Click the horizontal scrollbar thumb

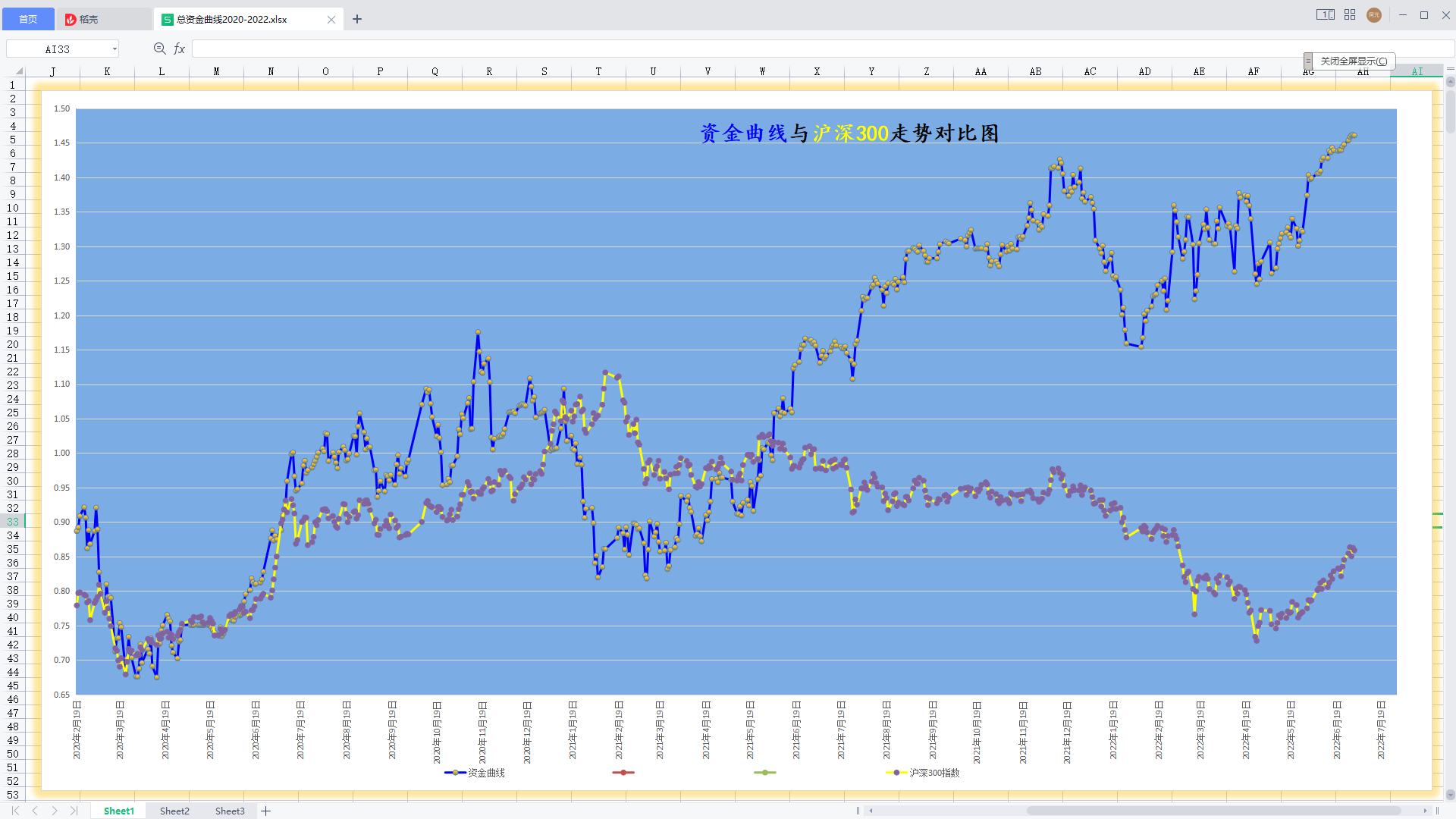(x=1213, y=811)
